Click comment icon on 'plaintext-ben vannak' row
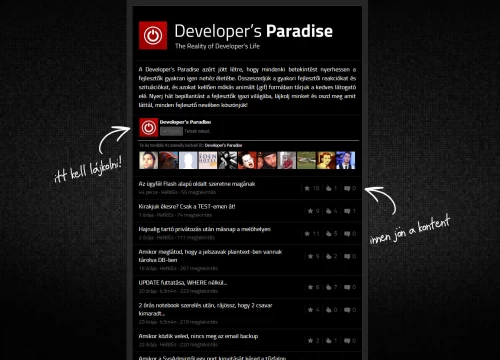 click(x=347, y=256)
